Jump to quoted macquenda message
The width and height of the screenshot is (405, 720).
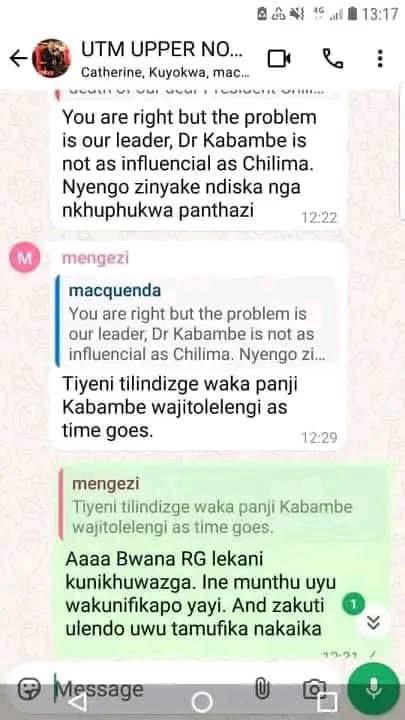(x=195, y=322)
